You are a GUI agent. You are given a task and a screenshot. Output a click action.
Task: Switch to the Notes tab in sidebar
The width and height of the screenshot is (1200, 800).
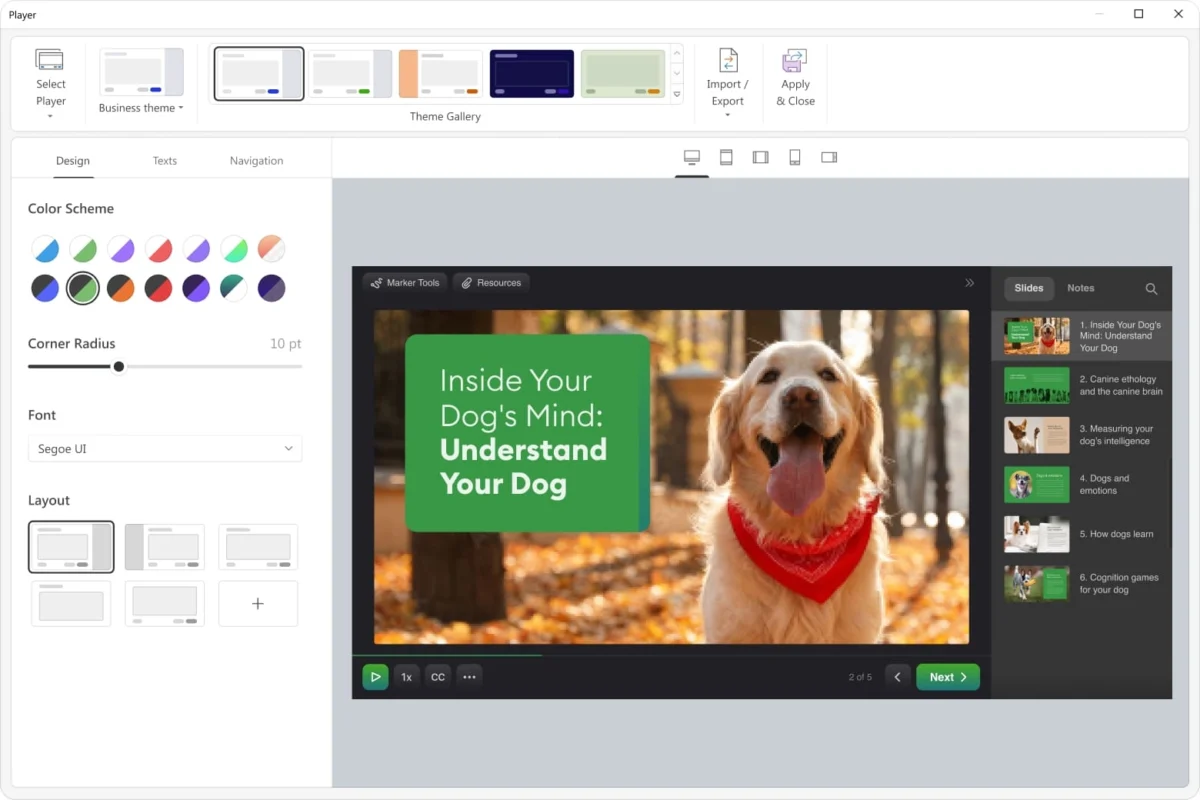click(1081, 288)
